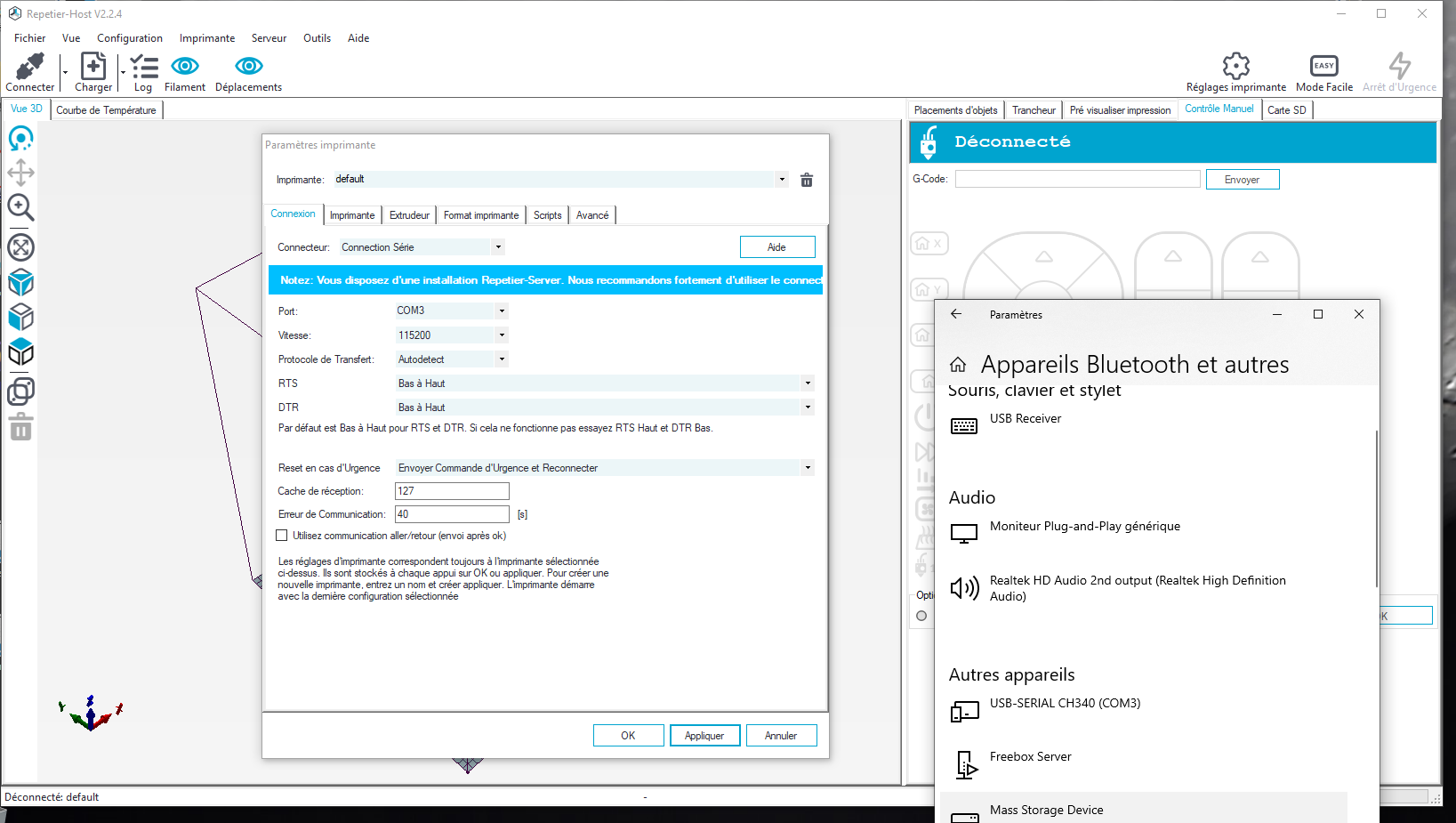Switch to Scripts tab

coord(547,215)
